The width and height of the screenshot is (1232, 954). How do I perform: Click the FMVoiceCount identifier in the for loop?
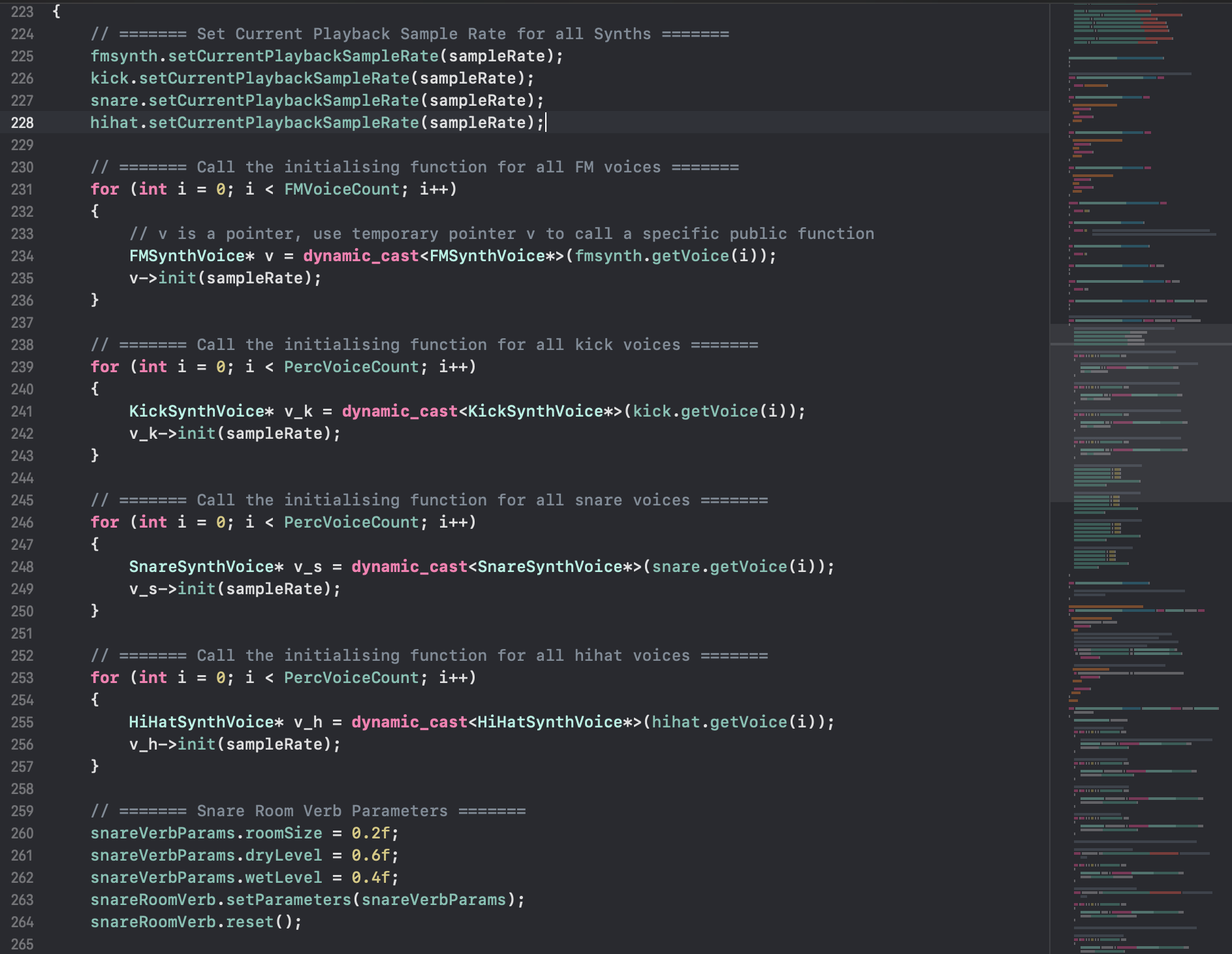(x=341, y=189)
